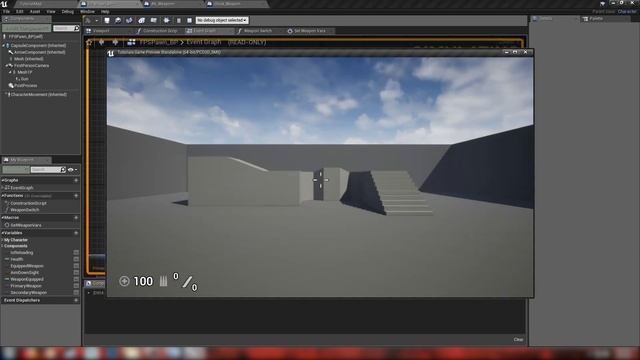
Task: Click the Clear button in results panel
Action: click(x=518, y=340)
